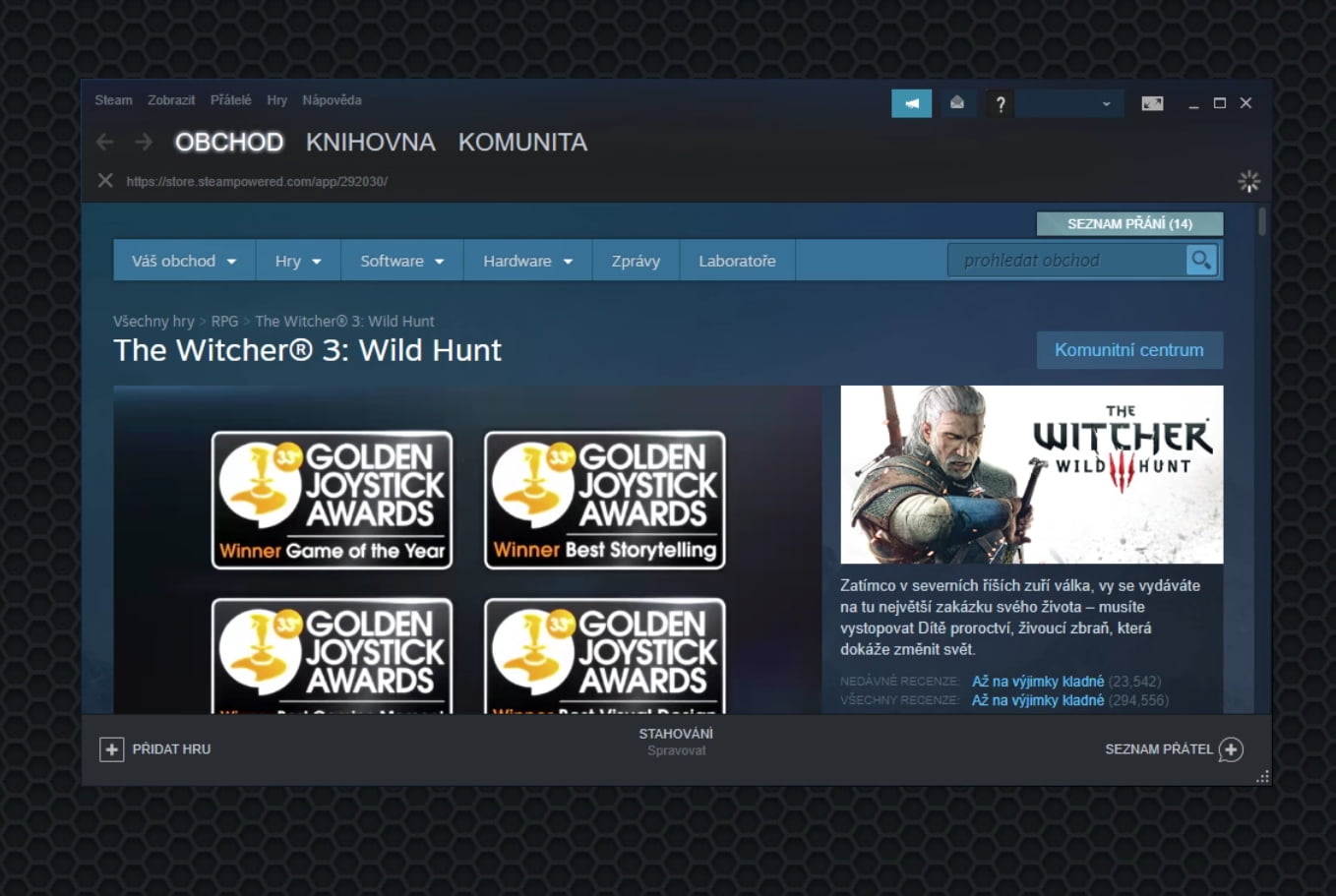Open the Nápověda menu
This screenshot has height=896, width=1336.
tap(332, 100)
